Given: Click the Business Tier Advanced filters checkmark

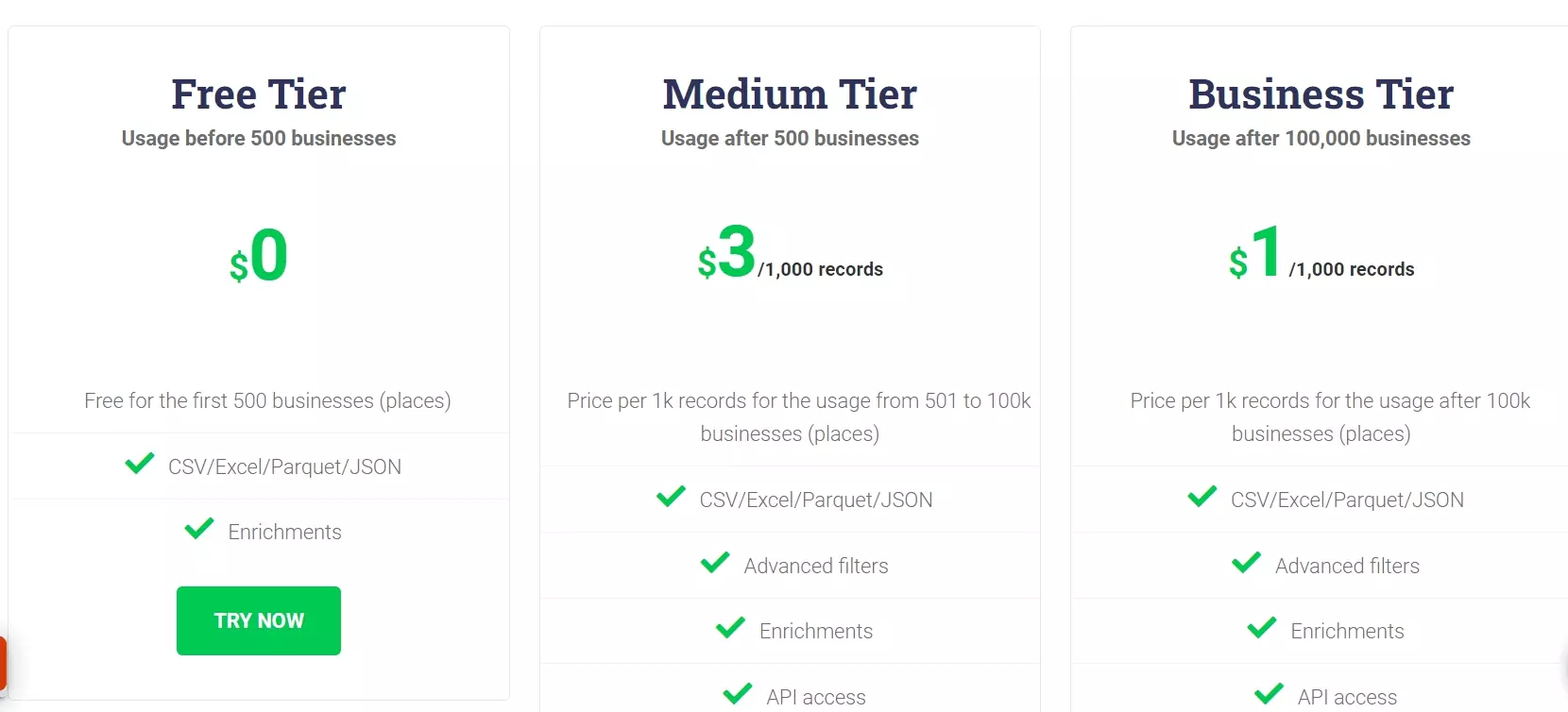Looking at the screenshot, I should click(1246, 563).
